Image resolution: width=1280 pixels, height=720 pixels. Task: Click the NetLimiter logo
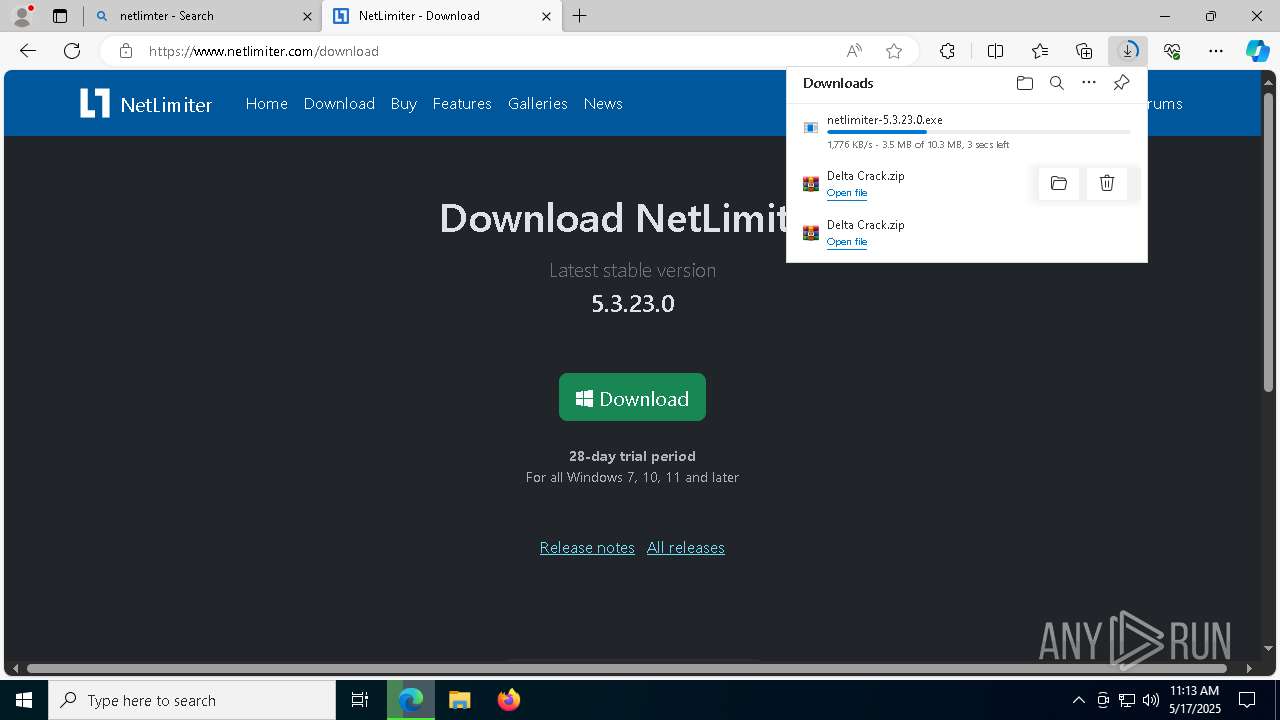coord(146,103)
